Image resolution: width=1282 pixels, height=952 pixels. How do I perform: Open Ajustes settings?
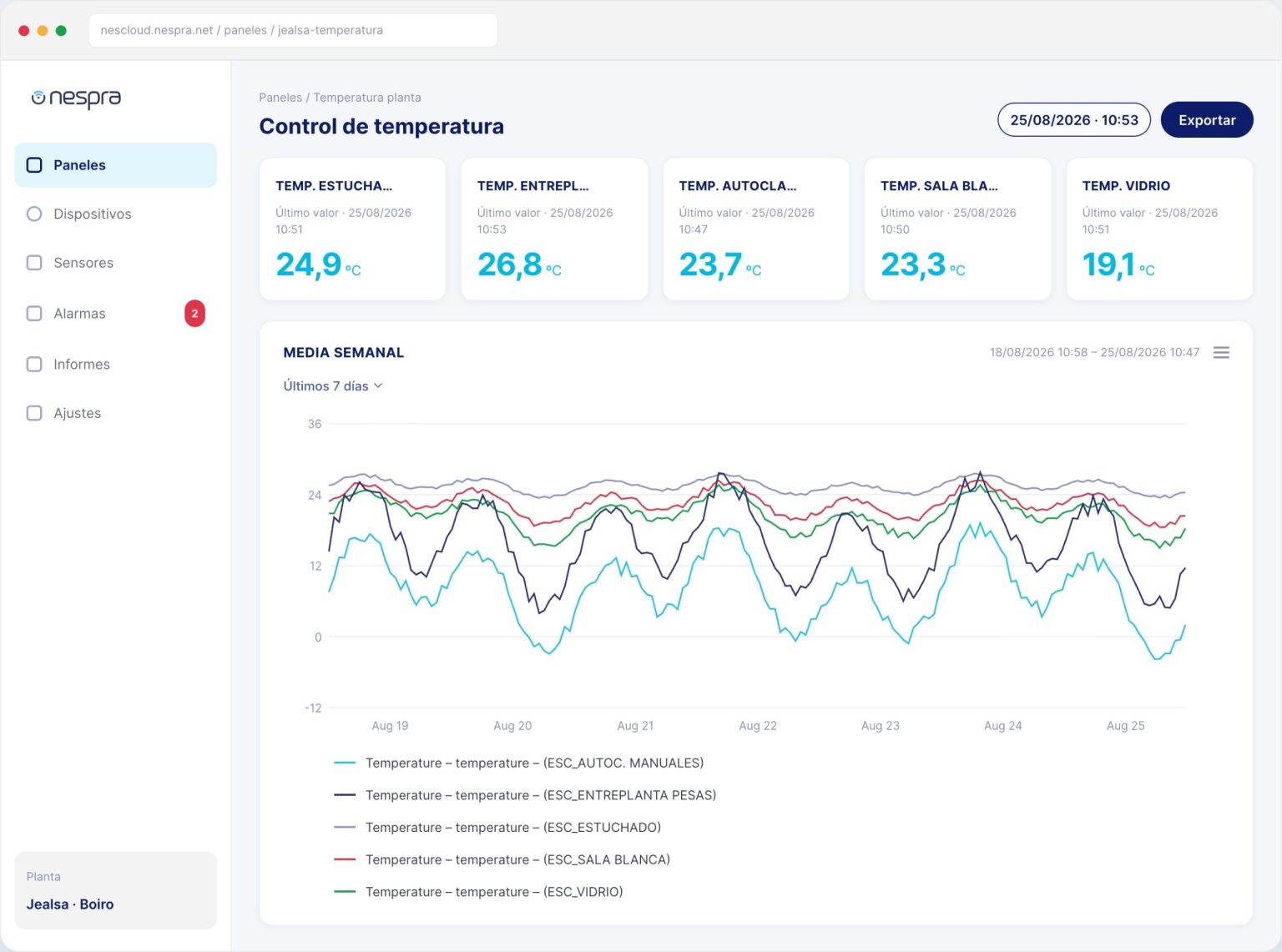tap(115, 413)
